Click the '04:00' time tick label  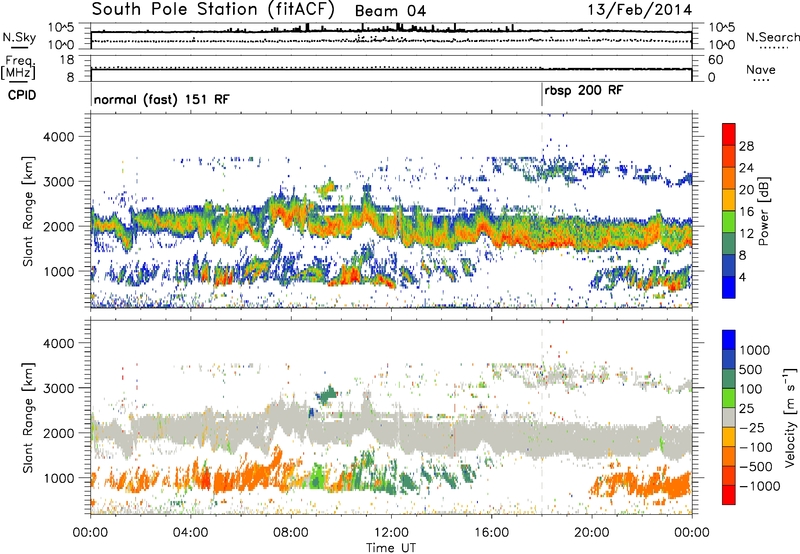pyautogui.click(x=191, y=533)
